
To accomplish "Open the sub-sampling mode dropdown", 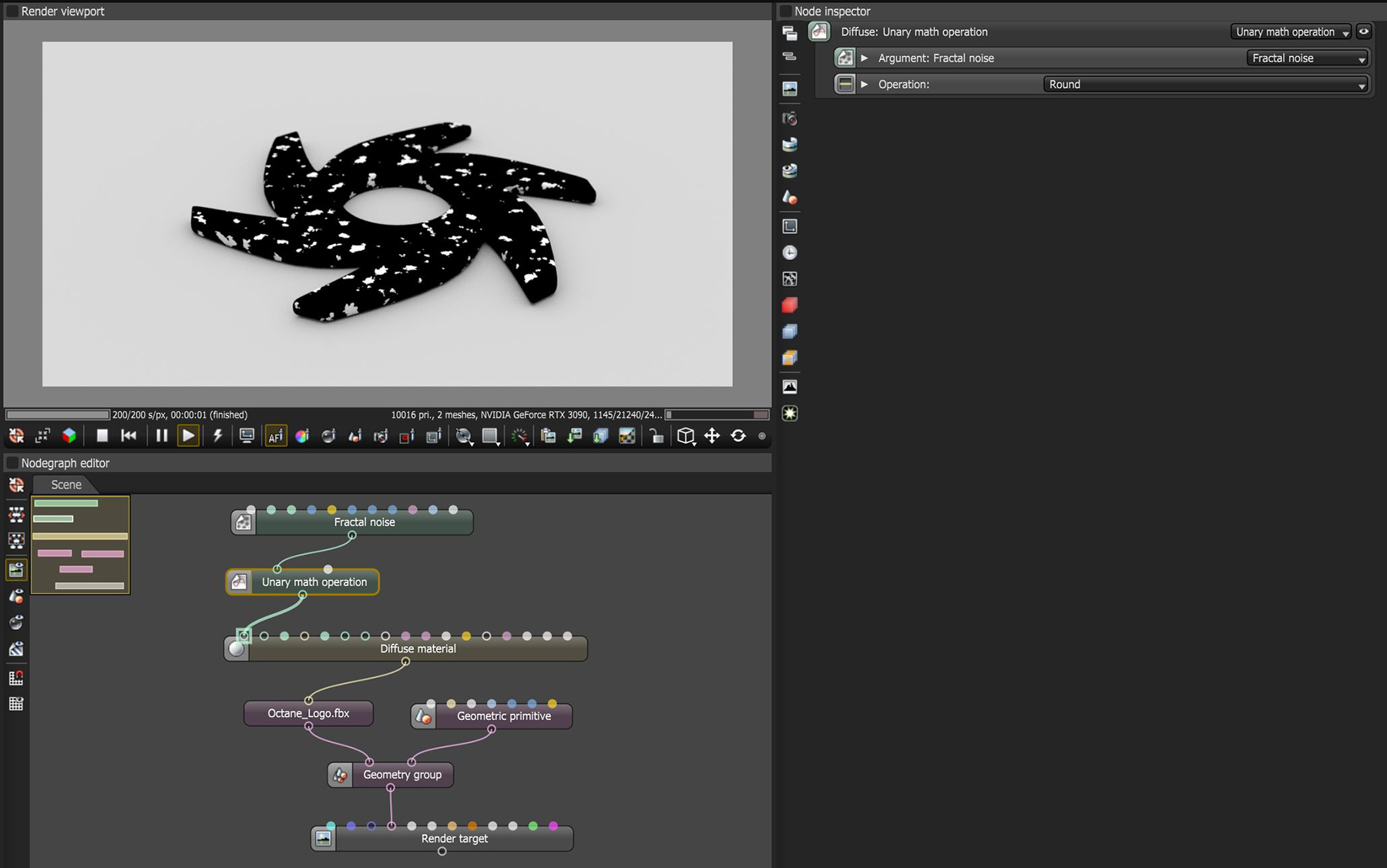I will [491, 437].
